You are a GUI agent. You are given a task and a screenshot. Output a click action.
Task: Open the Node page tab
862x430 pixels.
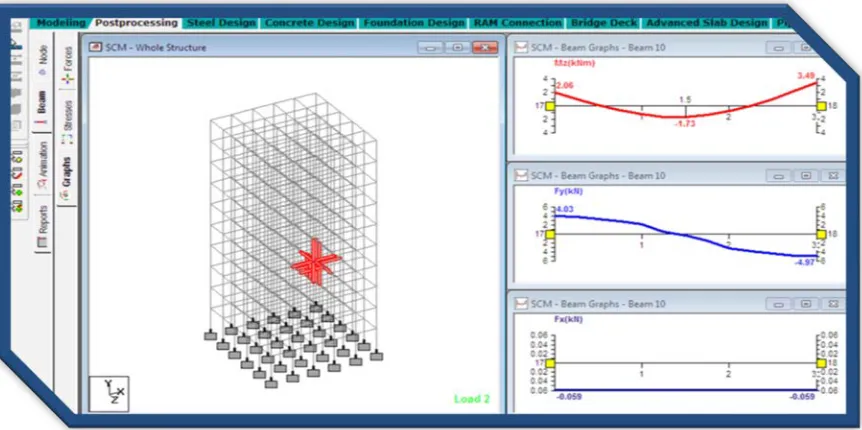click(x=43, y=61)
